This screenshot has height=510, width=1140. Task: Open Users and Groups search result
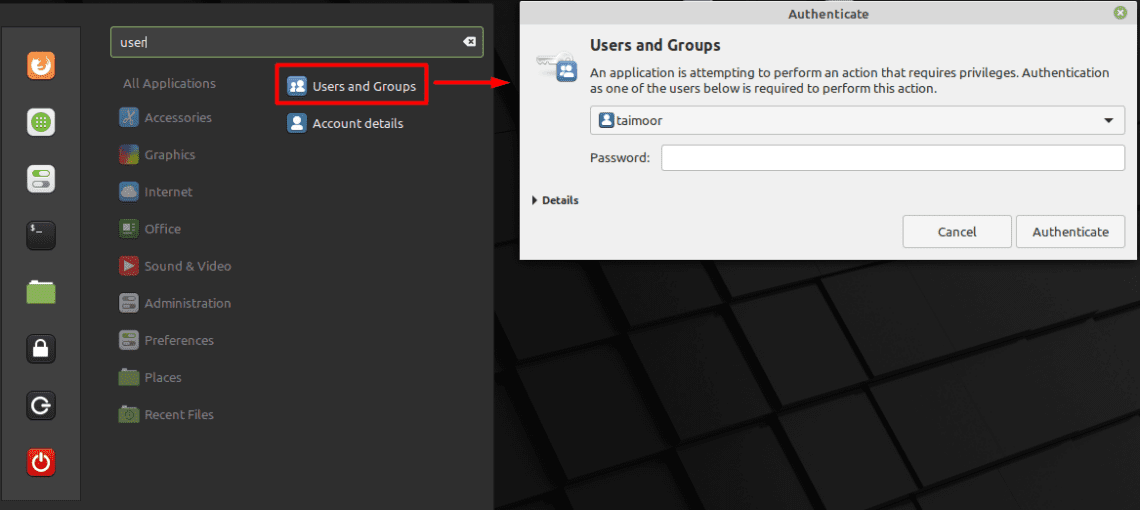[352, 87]
